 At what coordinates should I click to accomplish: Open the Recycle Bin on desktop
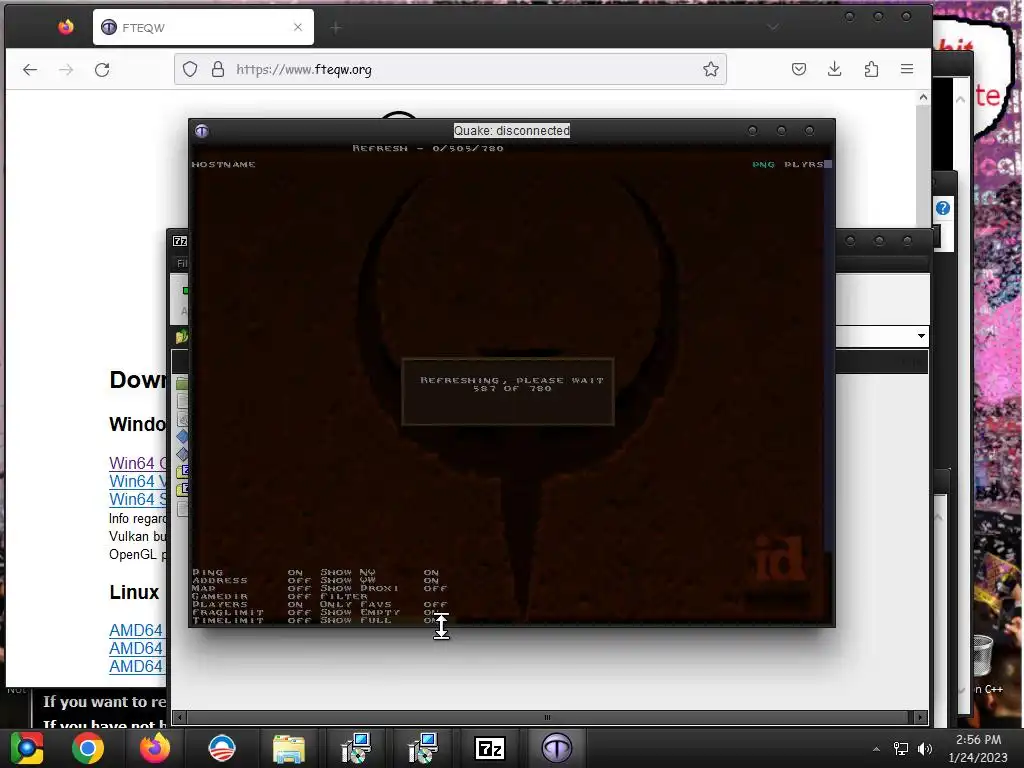(981, 655)
